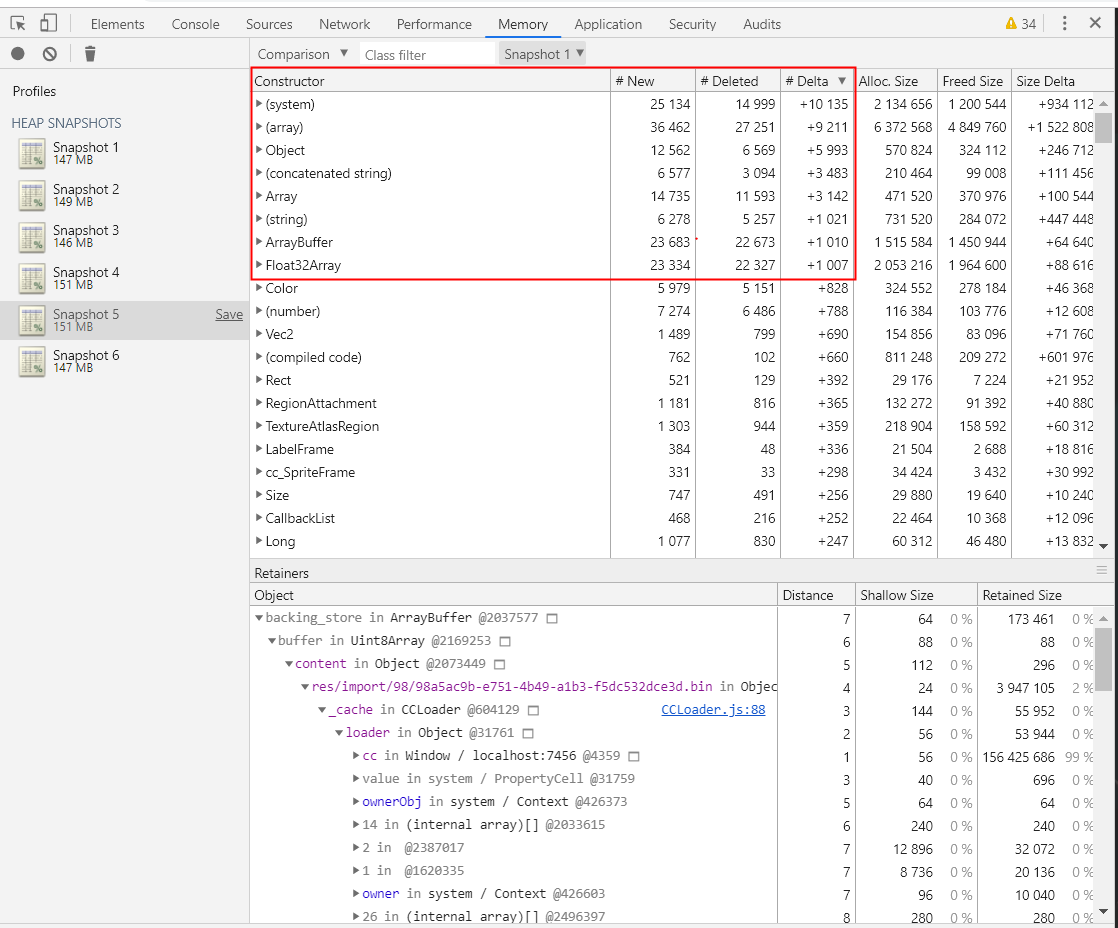
Task: Click the retainers pane menu lines icon
Action: coord(1102,570)
